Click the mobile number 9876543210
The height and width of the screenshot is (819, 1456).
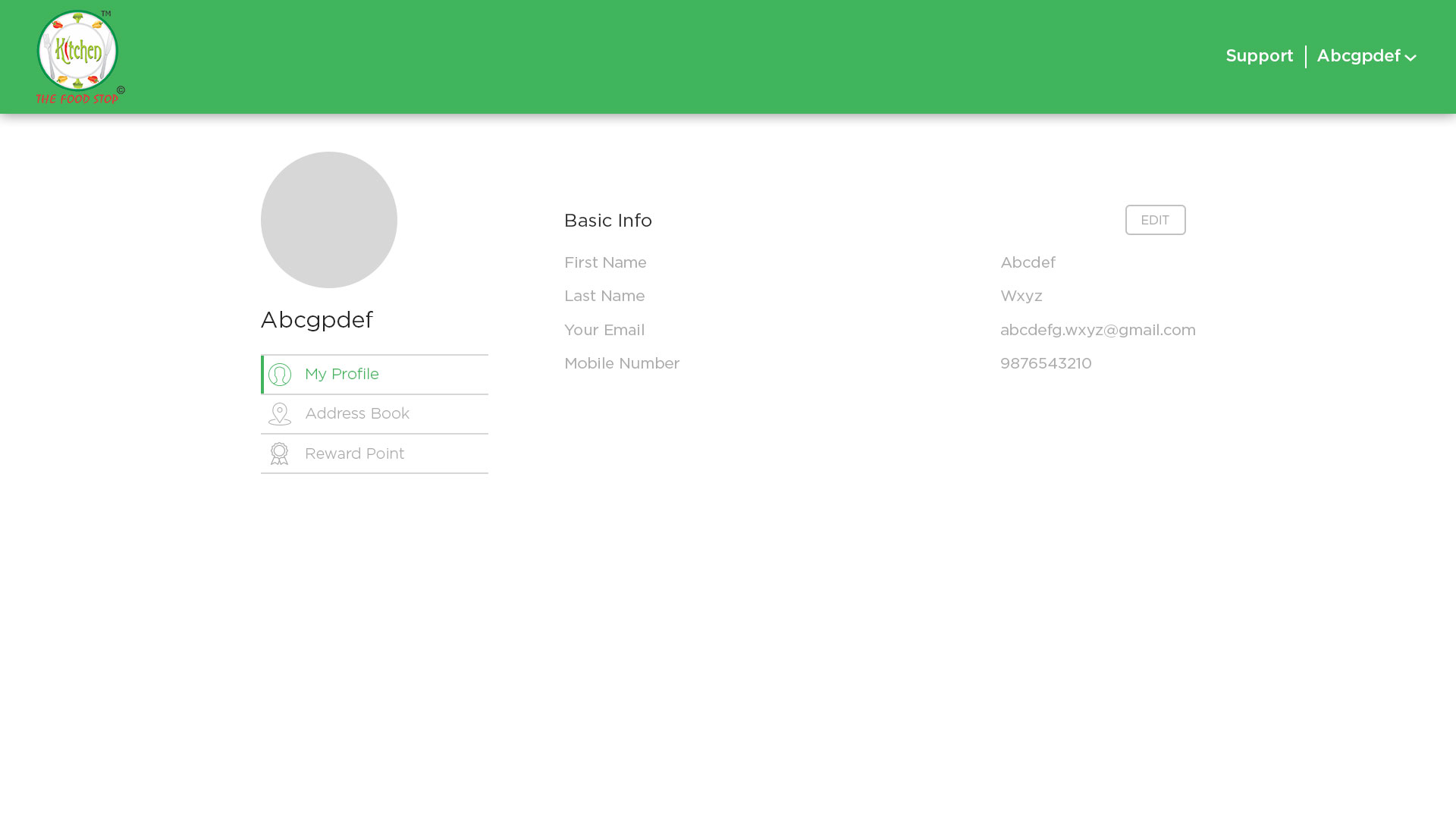pyautogui.click(x=1046, y=363)
